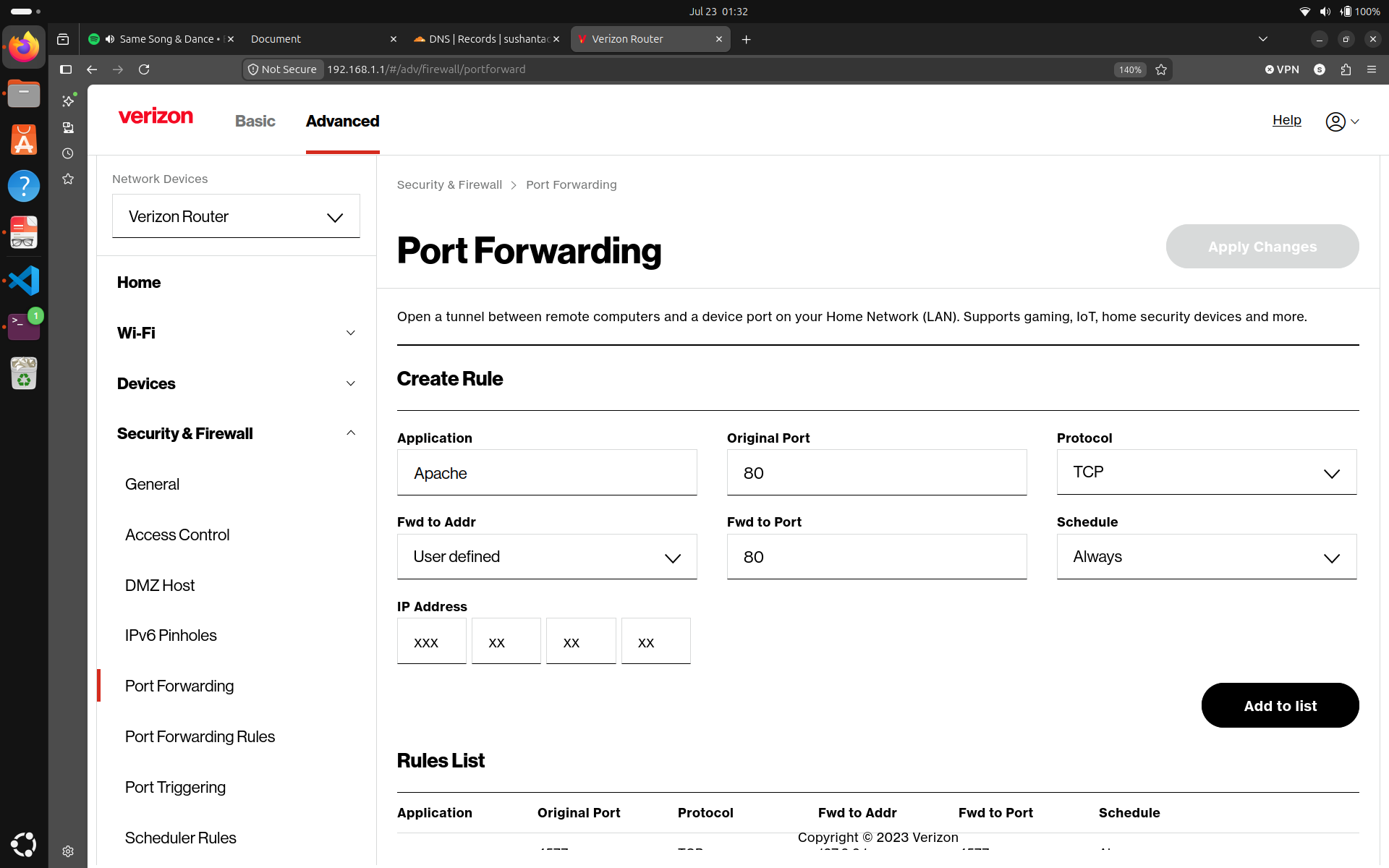
Task: Show applications via Ubuntu logo
Action: [24, 844]
